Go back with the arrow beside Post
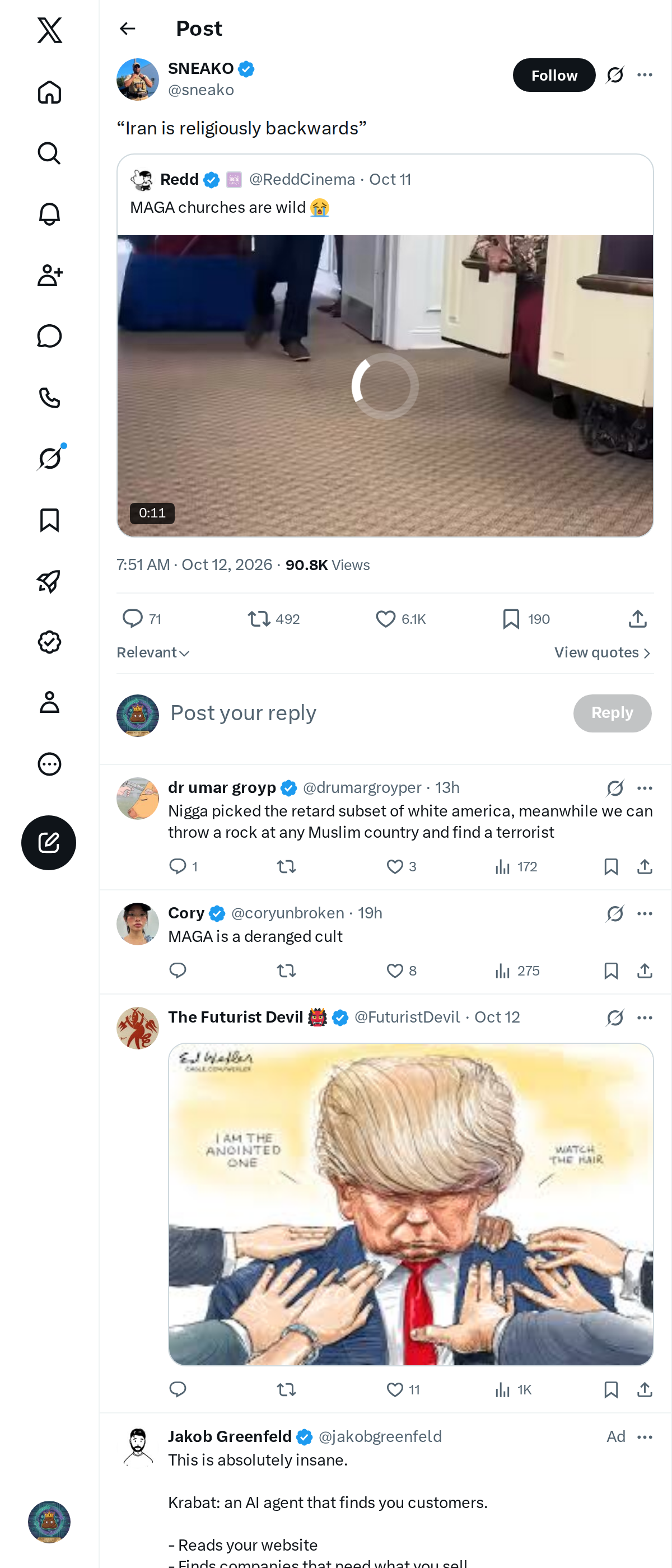The image size is (672, 1568). [x=127, y=29]
